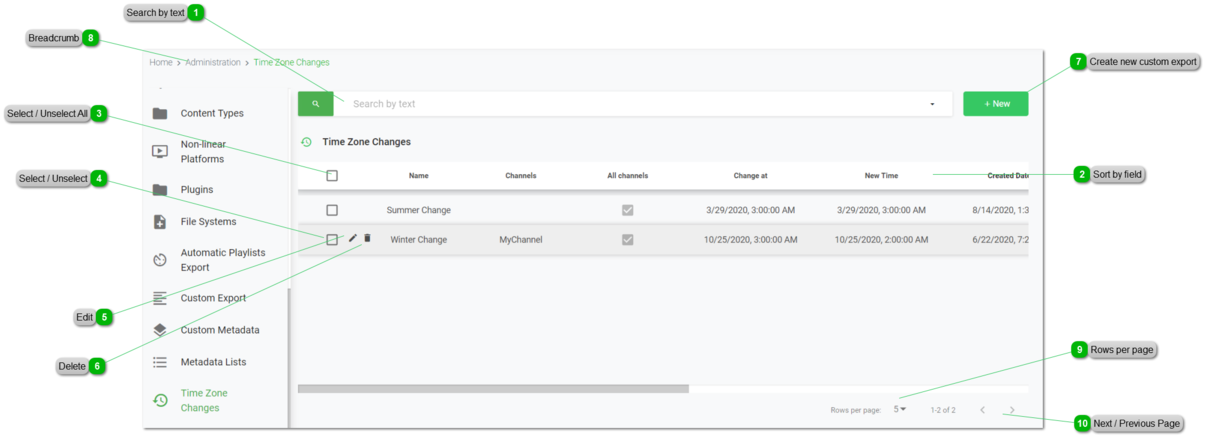
Task: Click in the Search by text field
Action: [x=630, y=104]
